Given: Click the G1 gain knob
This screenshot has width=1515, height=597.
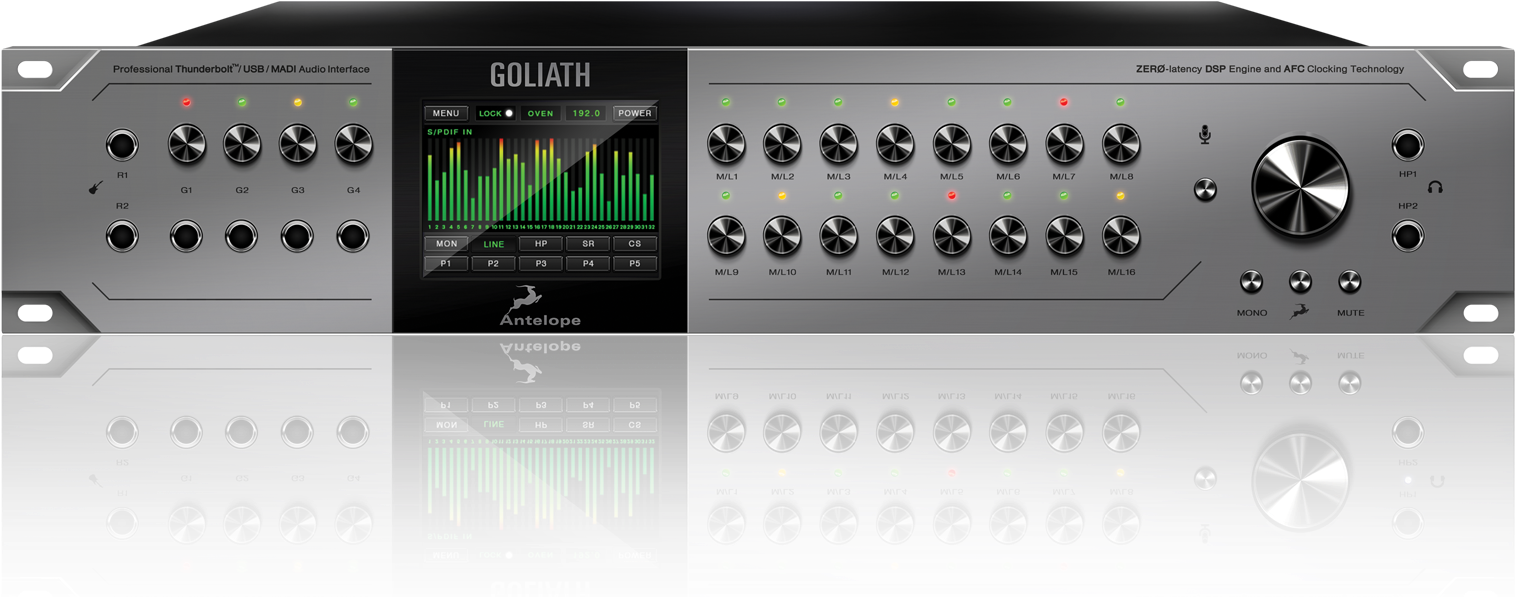Looking at the screenshot, I should pyautogui.click(x=186, y=145).
